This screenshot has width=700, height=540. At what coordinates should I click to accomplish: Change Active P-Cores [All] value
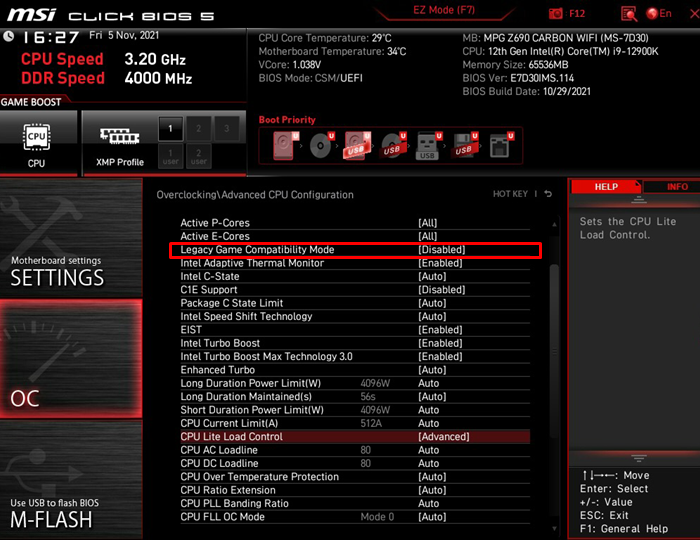coord(427,223)
